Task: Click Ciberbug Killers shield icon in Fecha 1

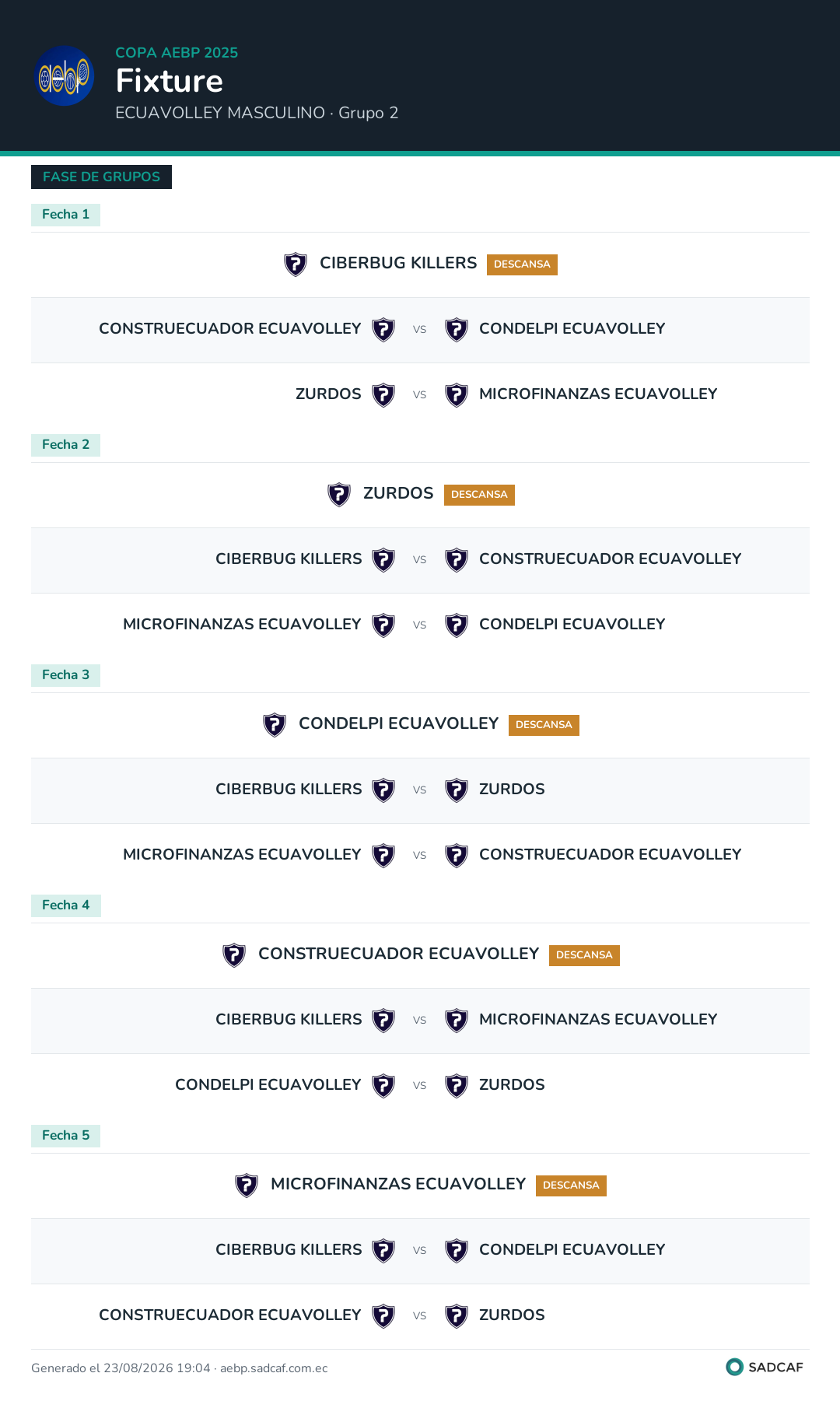Action: click(296, 264)
